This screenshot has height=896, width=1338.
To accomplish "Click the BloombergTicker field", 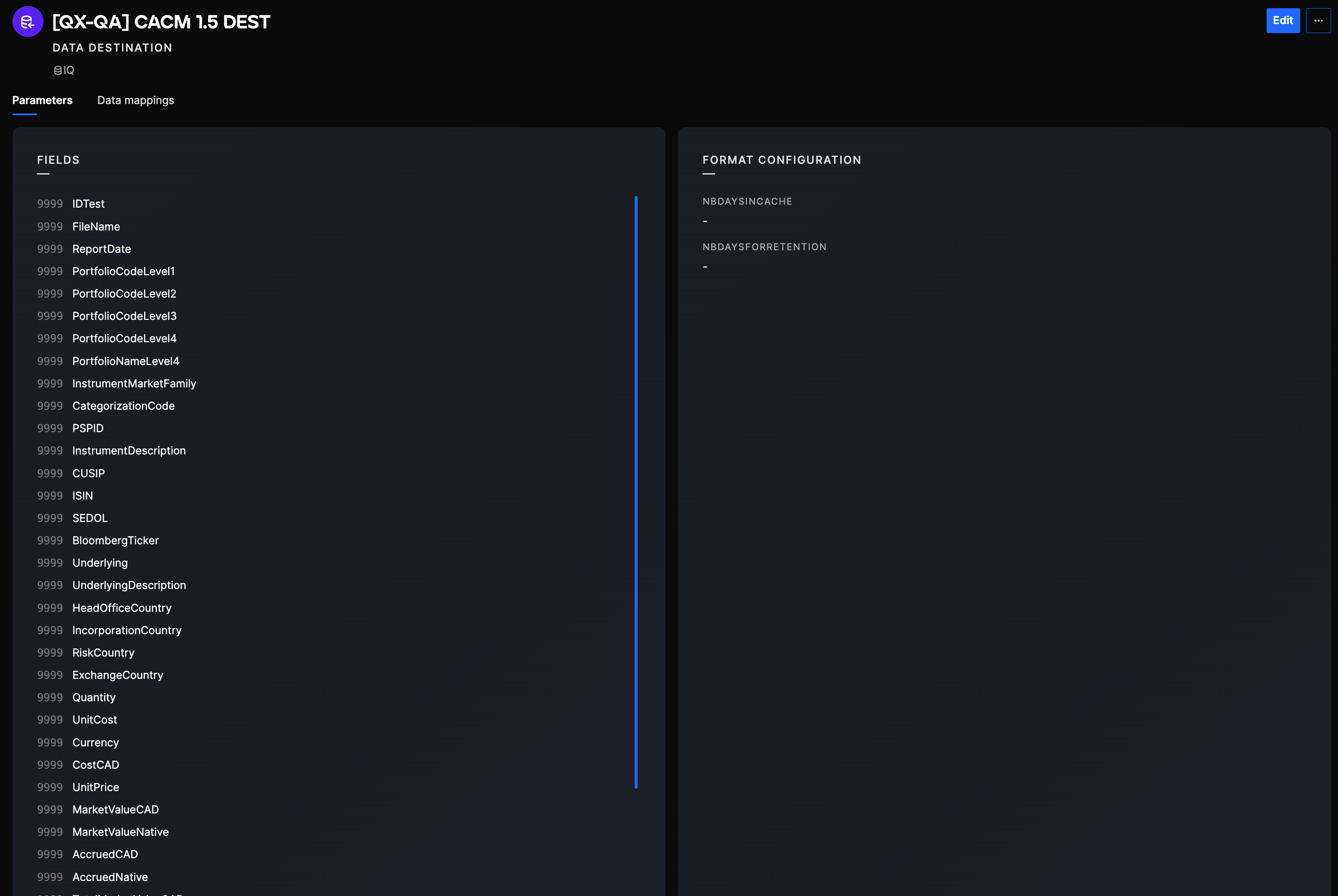I will pyautogui.click(x=115, y=540).
